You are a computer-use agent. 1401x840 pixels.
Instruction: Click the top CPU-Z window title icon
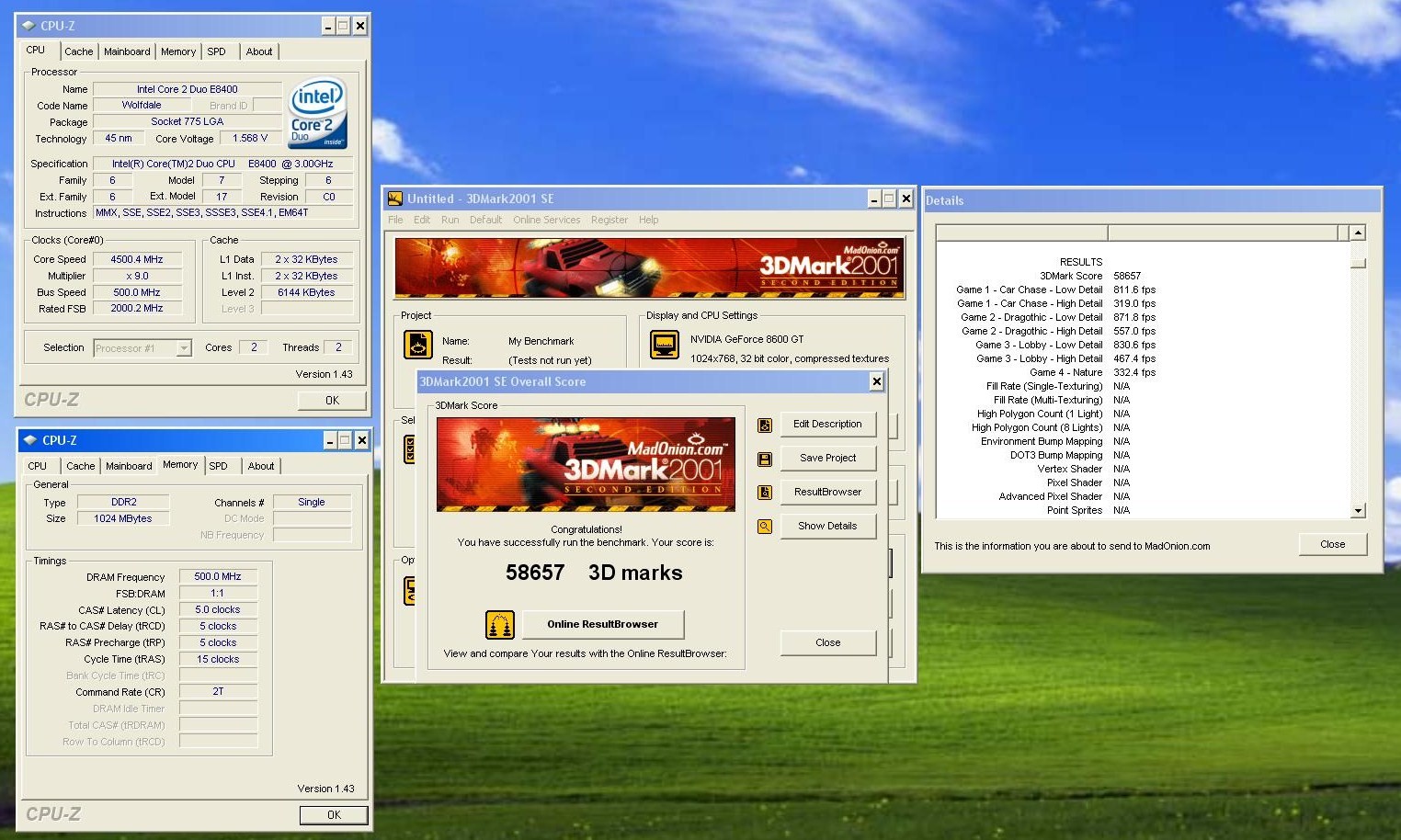tap(28, 26)
